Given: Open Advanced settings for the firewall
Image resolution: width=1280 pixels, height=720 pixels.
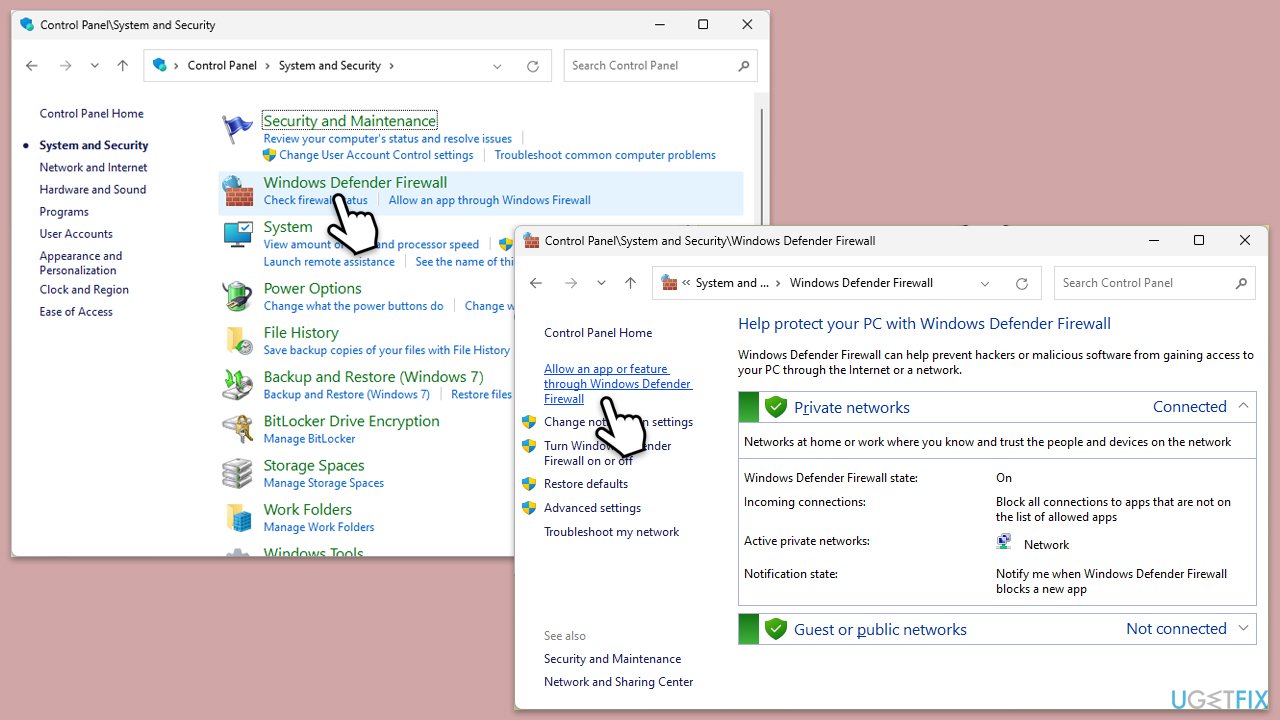Looking at the screenshot, I should point(592,508).
